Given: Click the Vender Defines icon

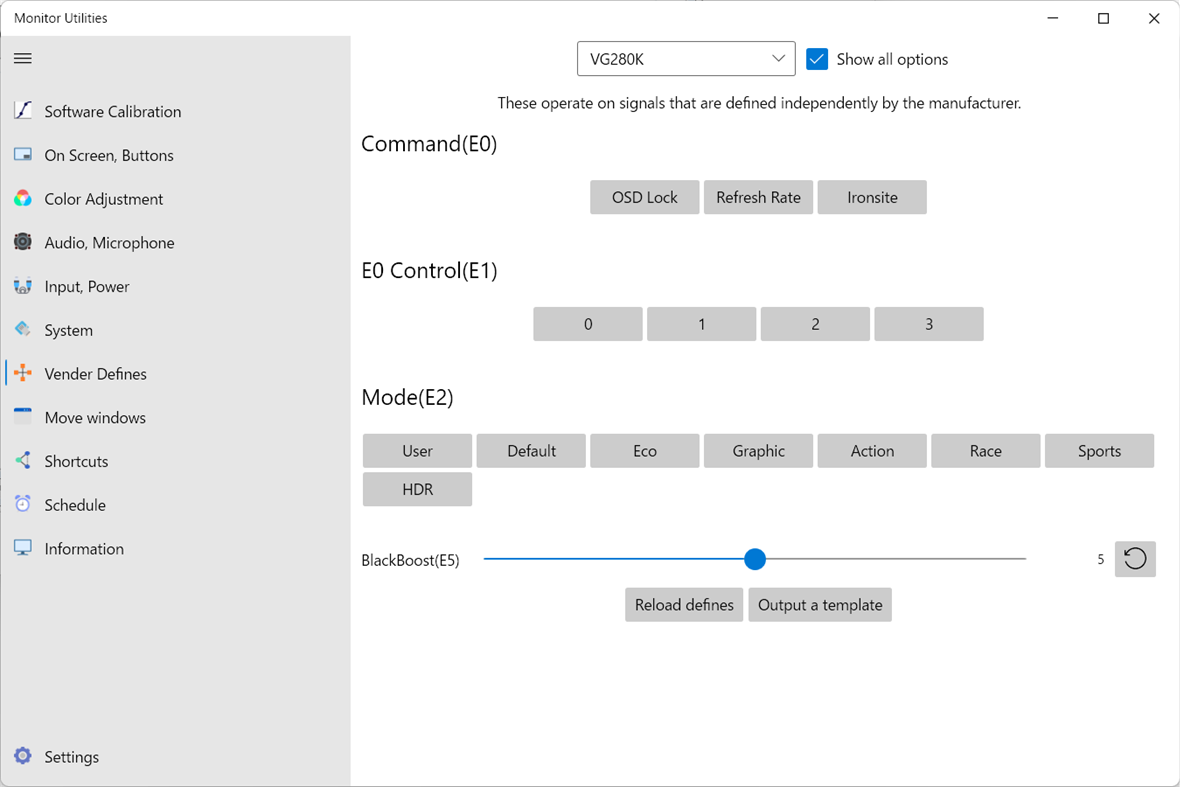Looking at the screenshot, I should [x=23, y=373].
